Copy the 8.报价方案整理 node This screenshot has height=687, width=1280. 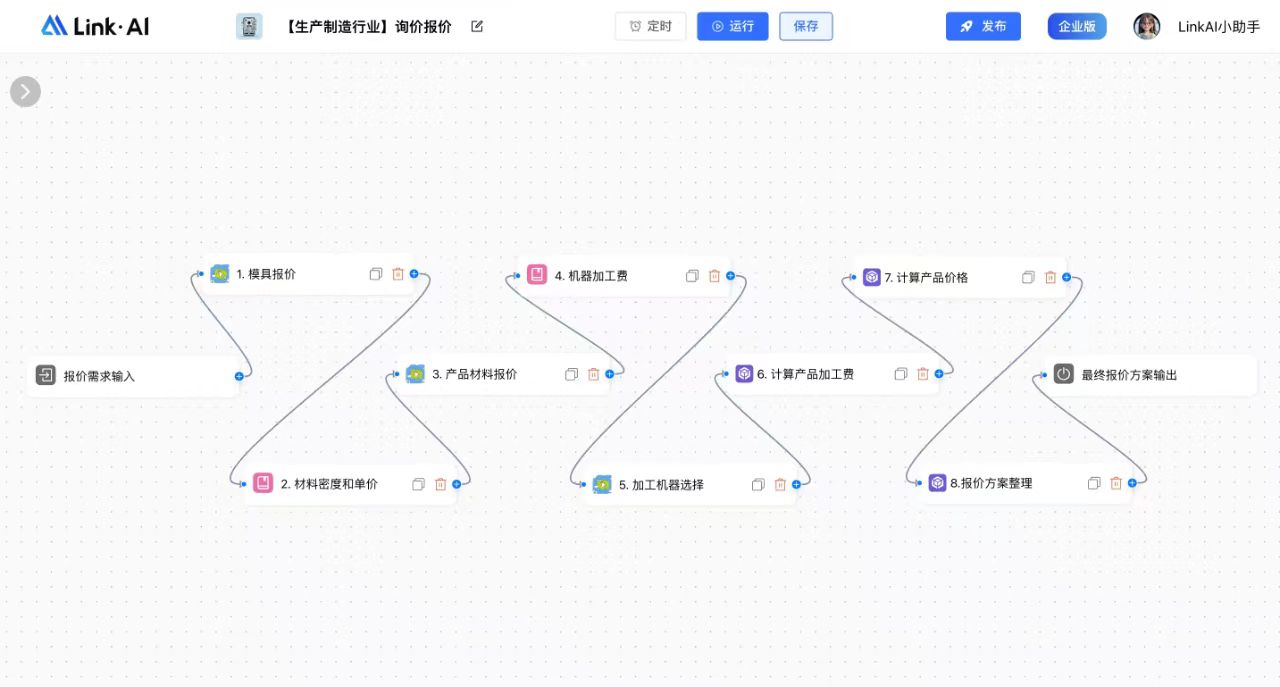coord(1094,483)
